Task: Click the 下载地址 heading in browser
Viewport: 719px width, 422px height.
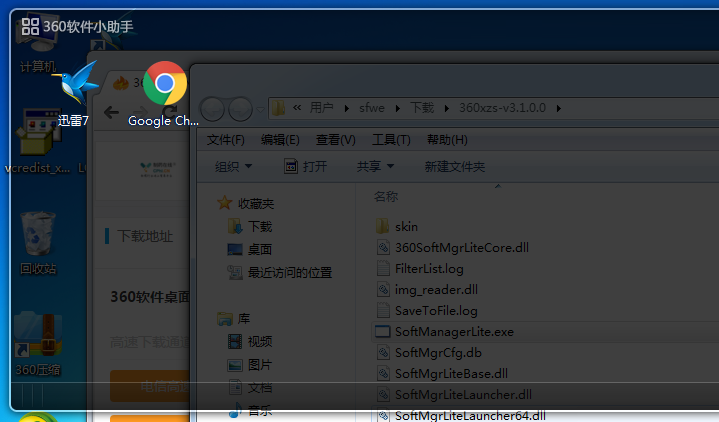Action: pos(145,236)
